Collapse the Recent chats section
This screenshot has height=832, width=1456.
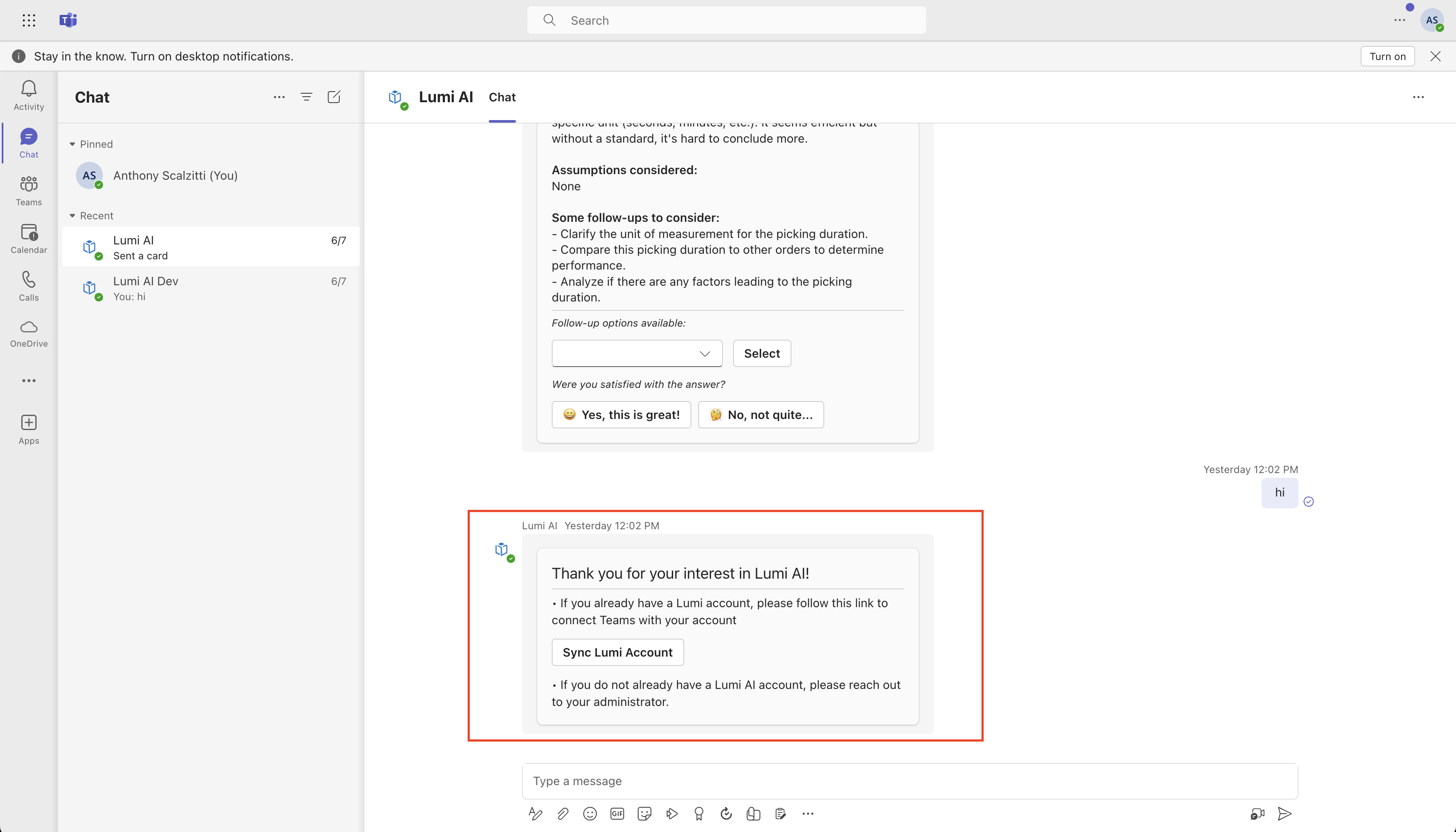pyautogui.click(x=72, y=215)
